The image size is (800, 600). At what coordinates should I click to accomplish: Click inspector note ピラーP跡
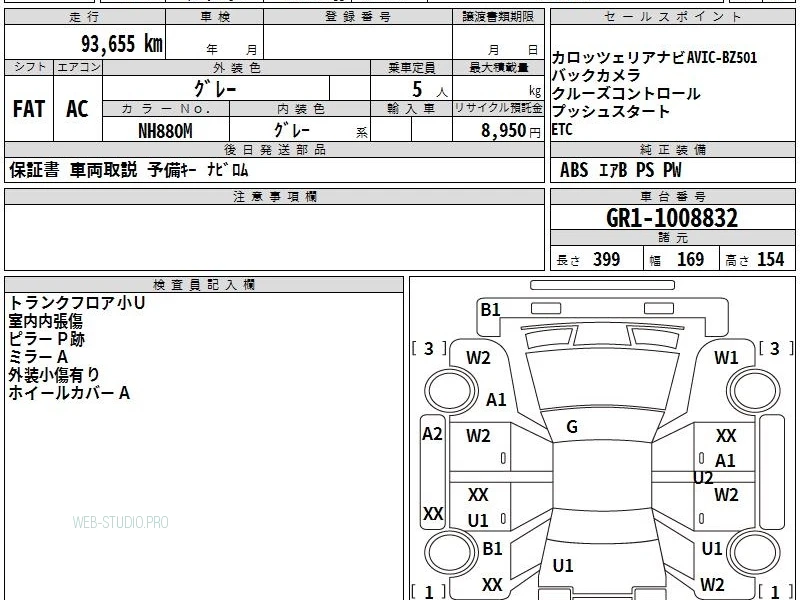click(x=46, y=339)
